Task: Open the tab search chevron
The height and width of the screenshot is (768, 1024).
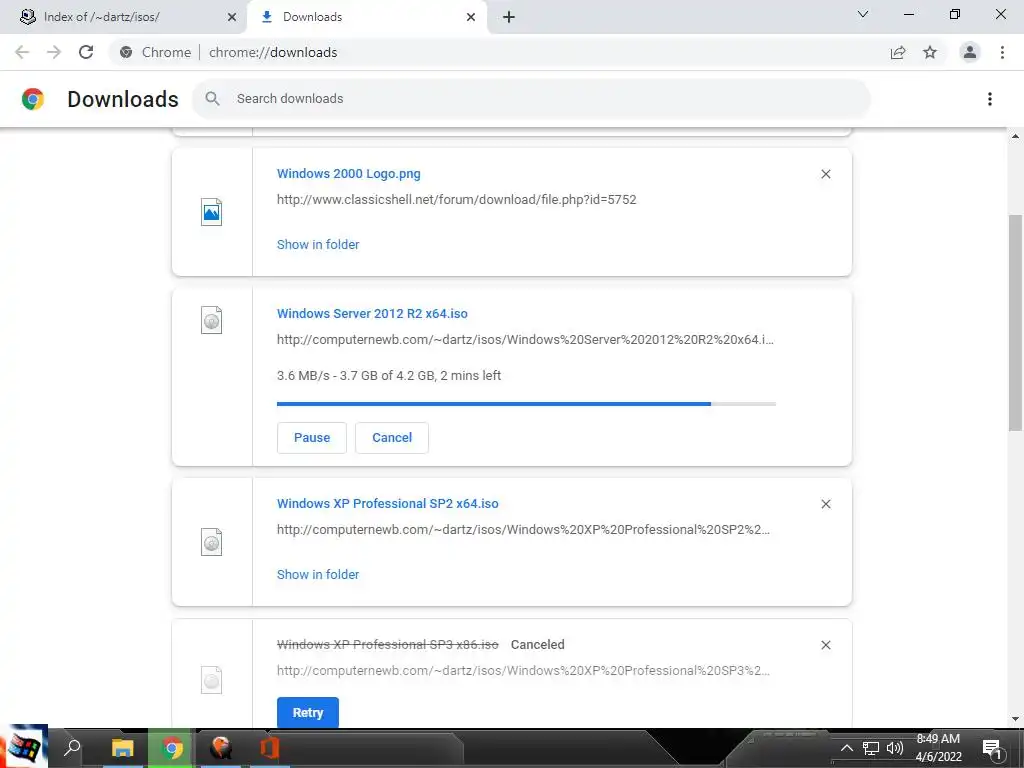Action: coord(863,14)
